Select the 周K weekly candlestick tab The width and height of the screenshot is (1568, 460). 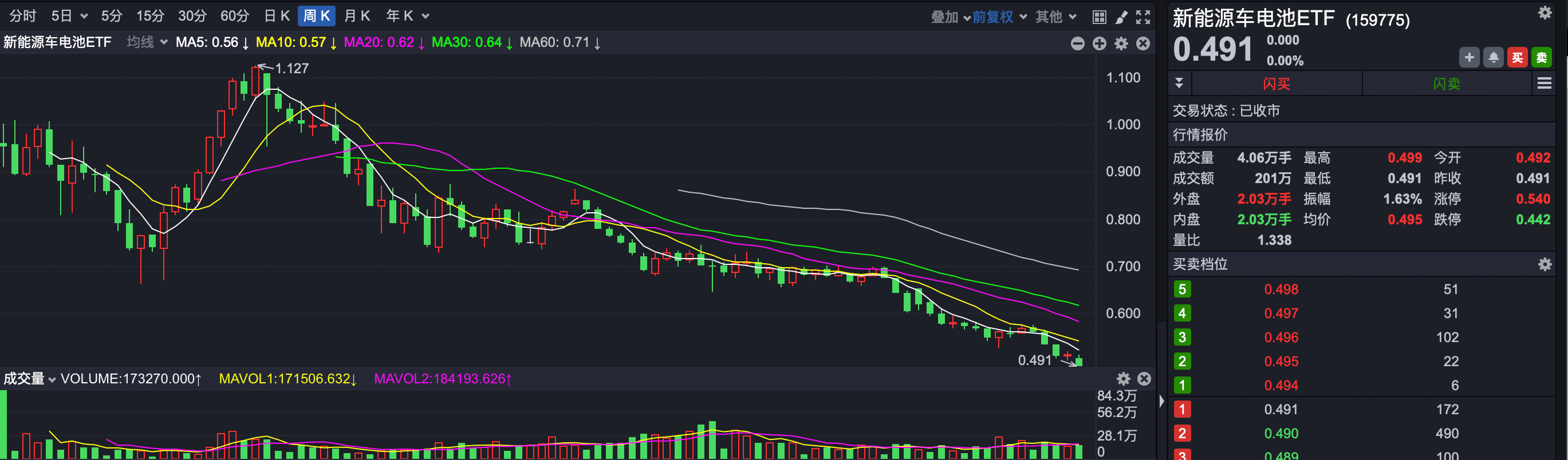point(317,16)
